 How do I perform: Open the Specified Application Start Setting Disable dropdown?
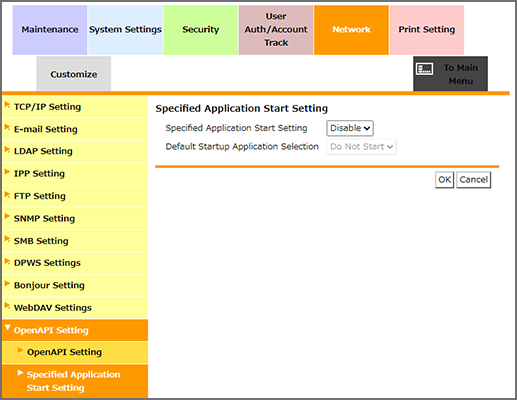tap(350, 128)
